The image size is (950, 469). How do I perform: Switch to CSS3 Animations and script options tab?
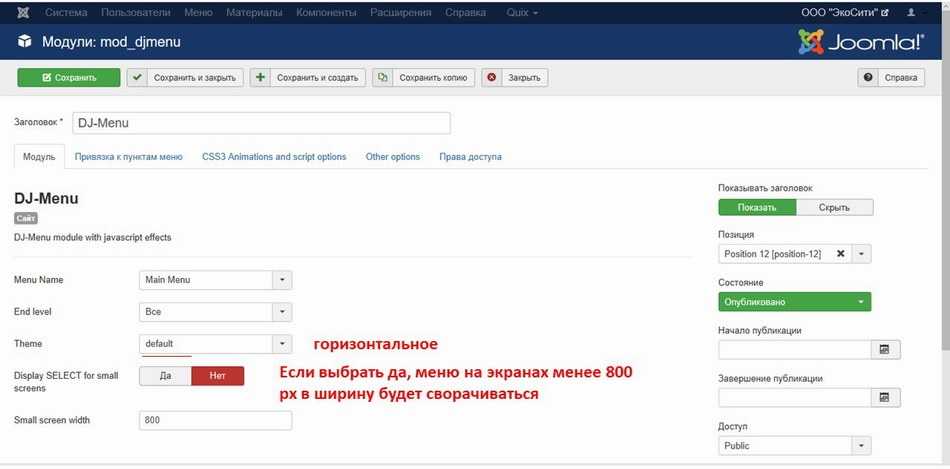(274, 157)
